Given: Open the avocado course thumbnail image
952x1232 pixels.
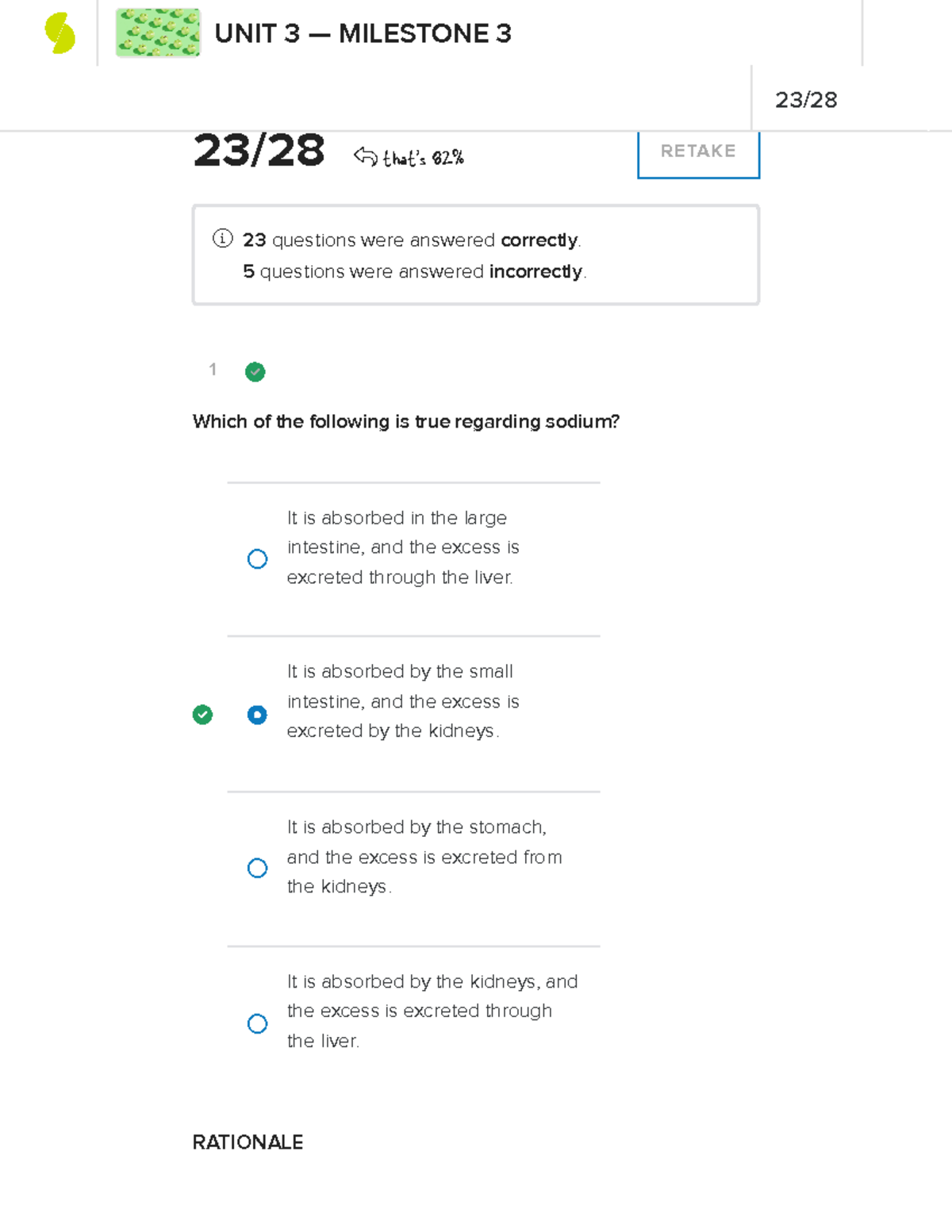Looking at the screenshot, I should click(x=158, y=33).
